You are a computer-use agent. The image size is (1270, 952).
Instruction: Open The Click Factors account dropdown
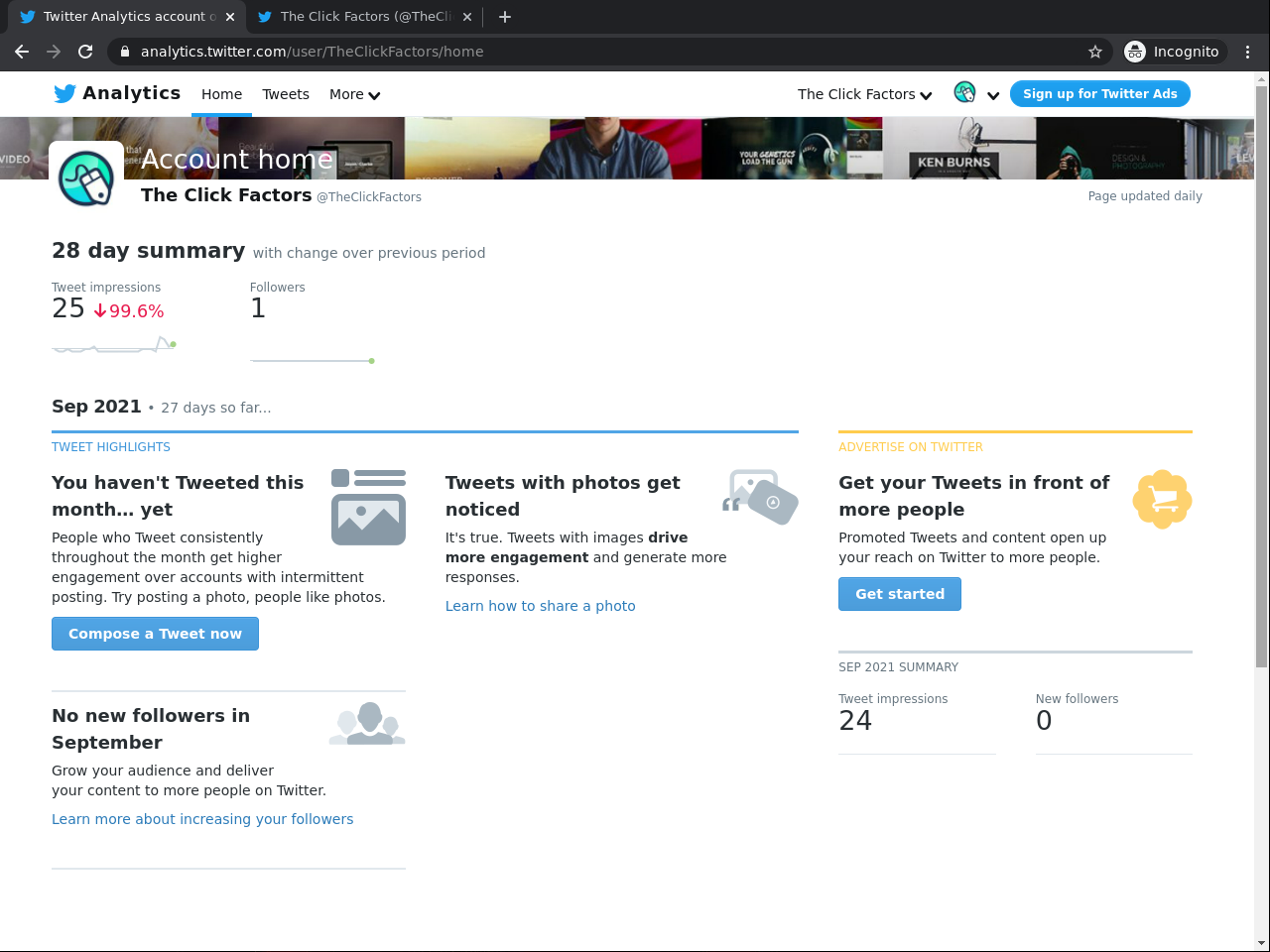(x=864, y=94)
